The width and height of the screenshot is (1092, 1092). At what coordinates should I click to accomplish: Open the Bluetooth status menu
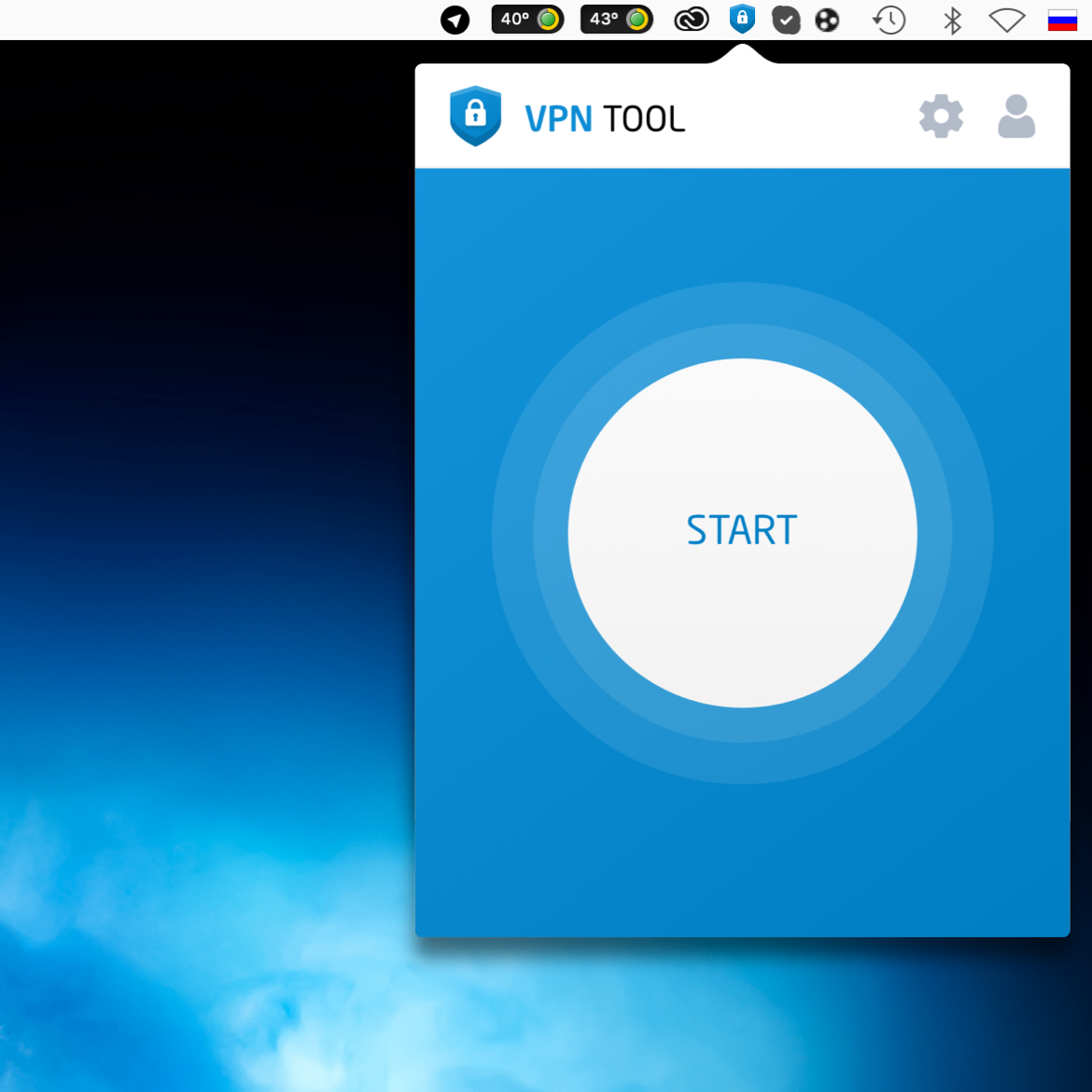(952, 20)
